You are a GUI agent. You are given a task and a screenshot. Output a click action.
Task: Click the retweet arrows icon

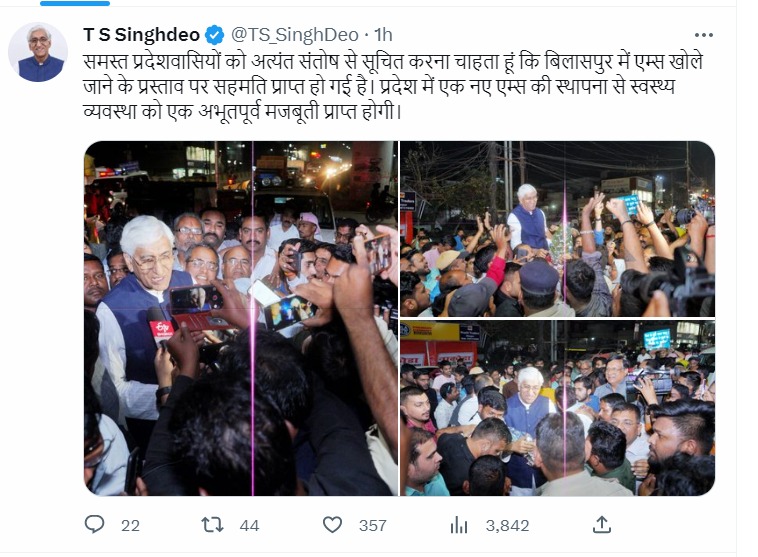[212, 525]
